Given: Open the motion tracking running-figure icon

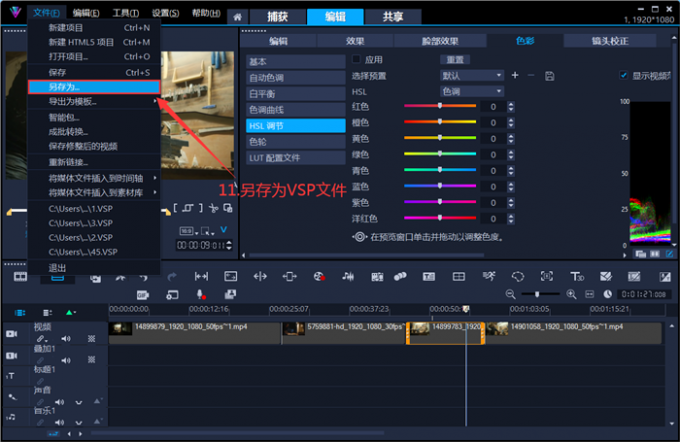Looking at the screenshot, I should [x=489, y=276].
